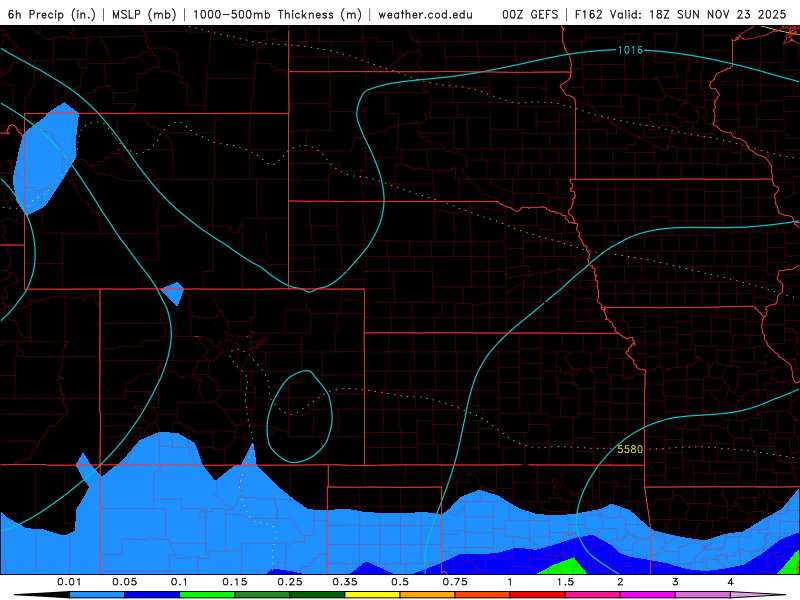Click the 1016 isobar label
The image size is (800, 600).
point(630,50)
